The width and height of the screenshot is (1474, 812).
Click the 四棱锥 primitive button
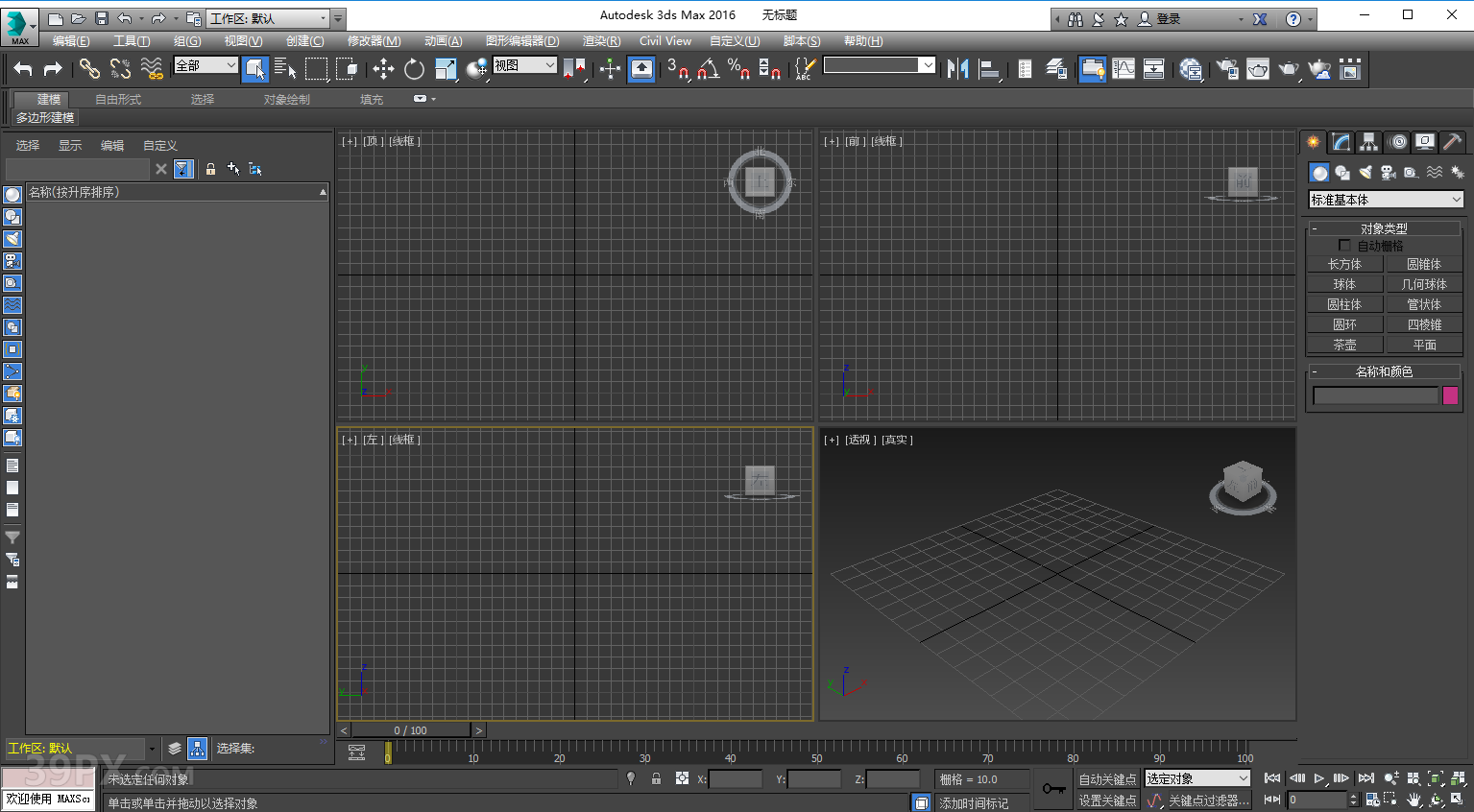click(x=1424, y=324)
